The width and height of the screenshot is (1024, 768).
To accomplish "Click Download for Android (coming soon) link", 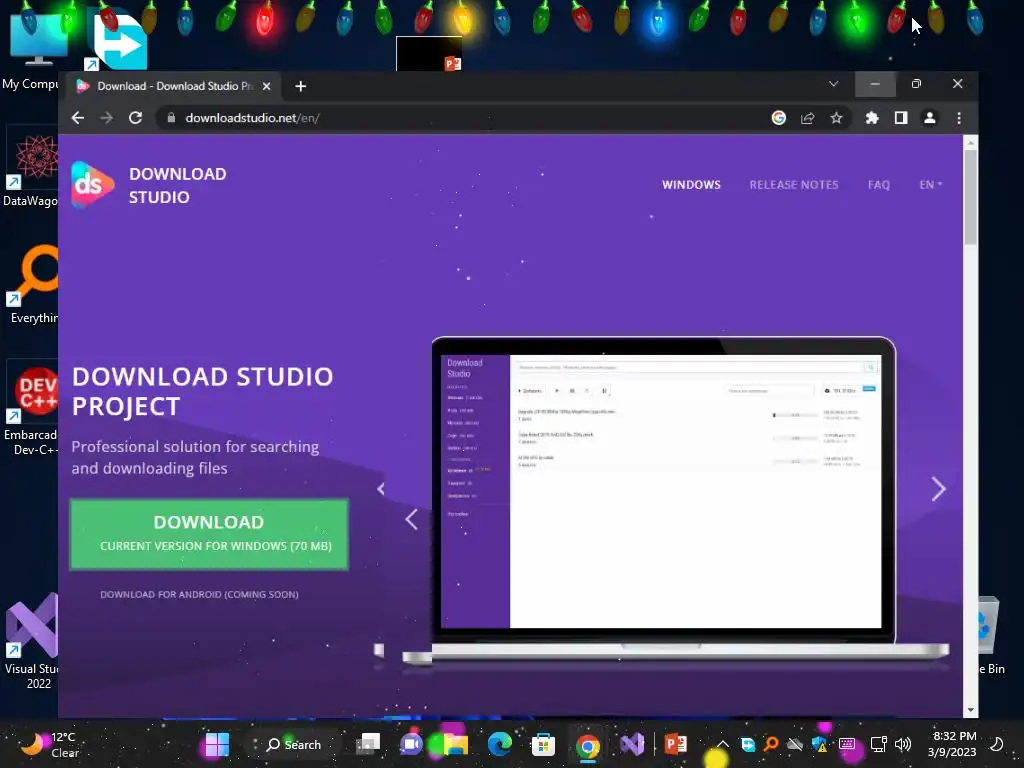I will tap(199, 594).
